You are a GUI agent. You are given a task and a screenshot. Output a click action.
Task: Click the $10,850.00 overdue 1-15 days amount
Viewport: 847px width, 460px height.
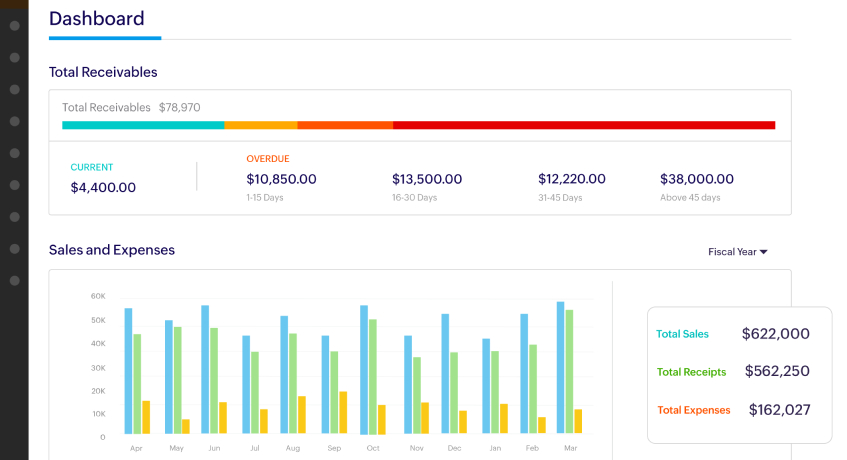click(281, 179)
